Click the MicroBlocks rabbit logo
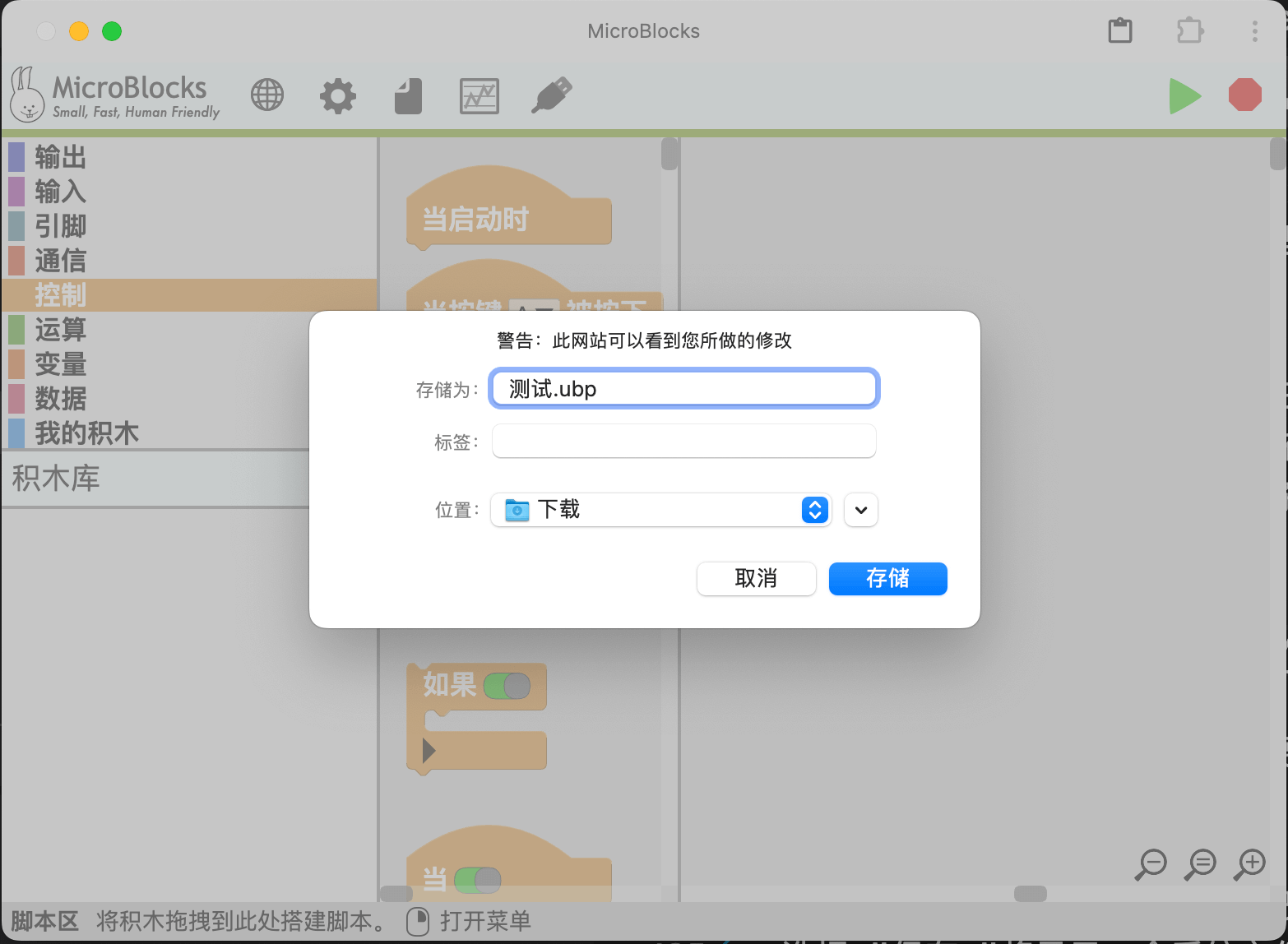Image resolution: width=1288 pixels, height=944 pixels. coord(27,95)
